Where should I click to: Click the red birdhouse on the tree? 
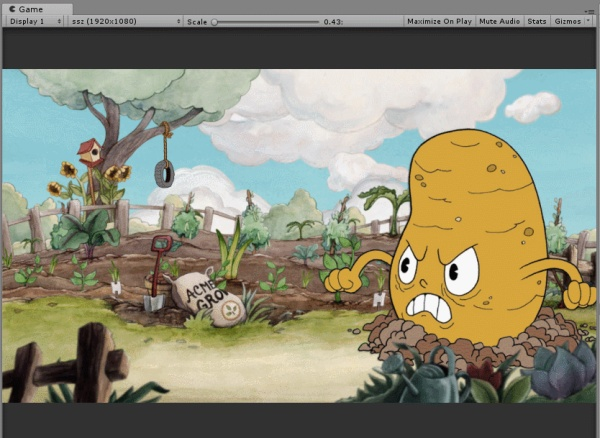coord(91,153)
